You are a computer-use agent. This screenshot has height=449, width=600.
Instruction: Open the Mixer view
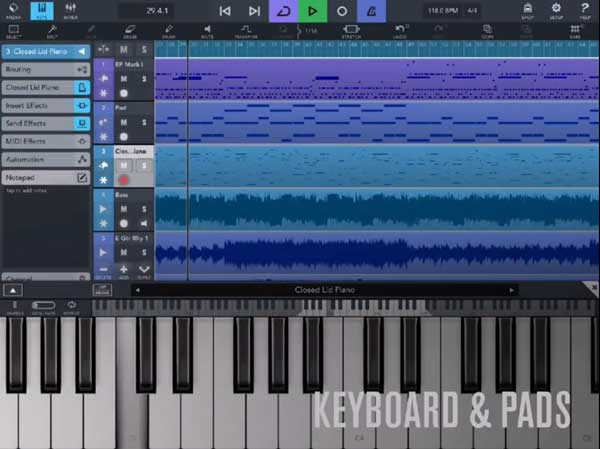[71, 11]
